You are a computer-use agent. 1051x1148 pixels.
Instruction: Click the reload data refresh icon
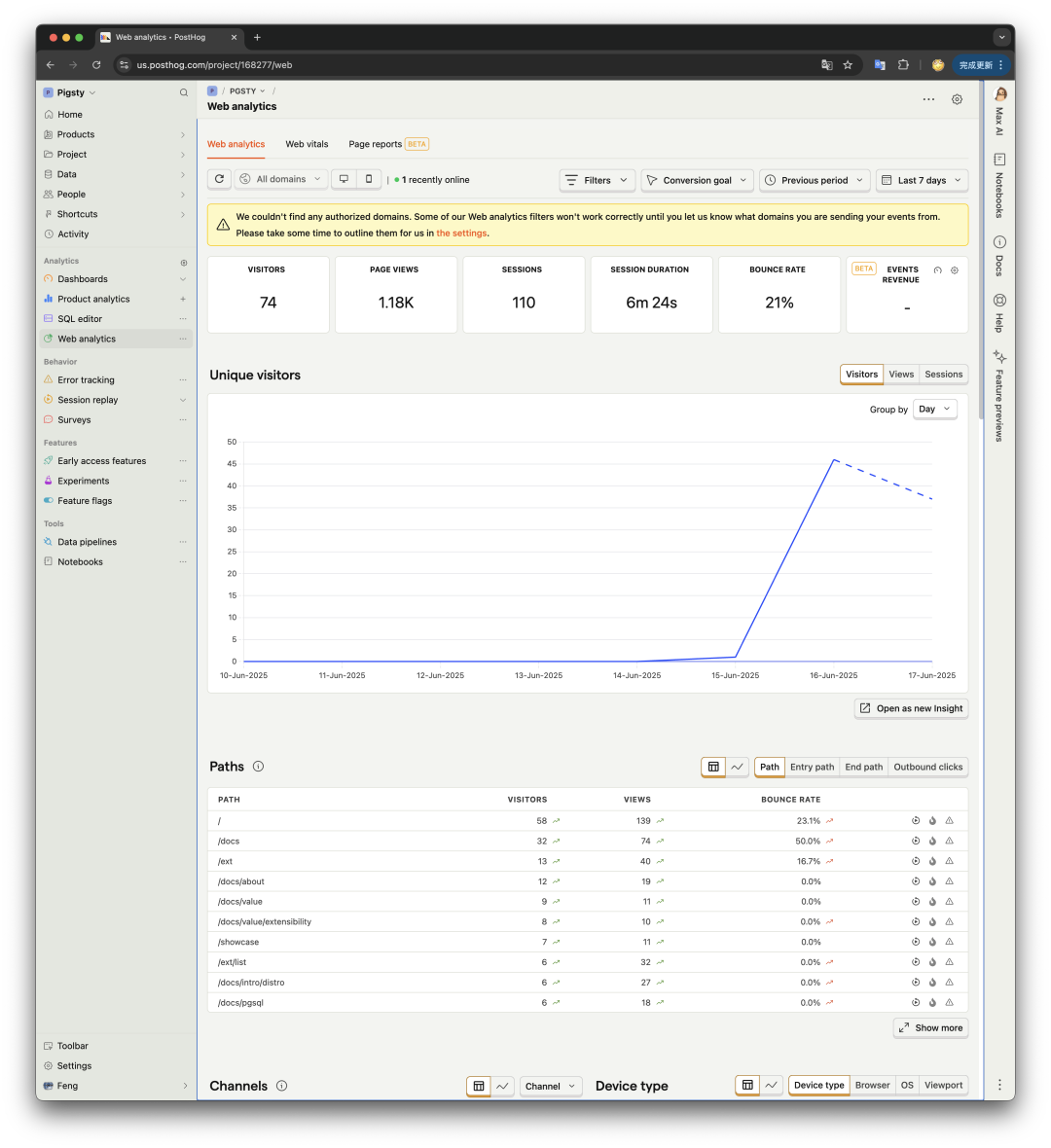219,179
